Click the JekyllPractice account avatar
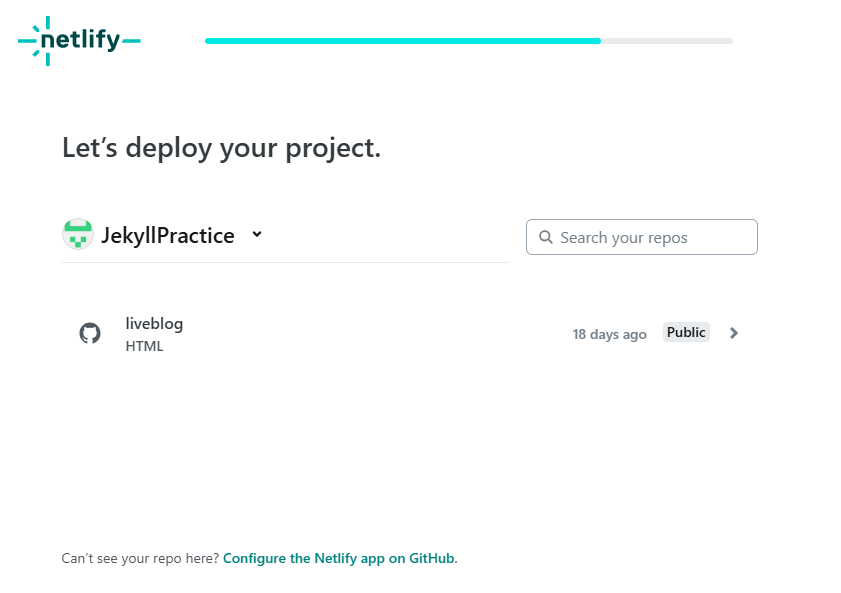The height and width of the screenshot is (593, 841). [x=78, y=234]
